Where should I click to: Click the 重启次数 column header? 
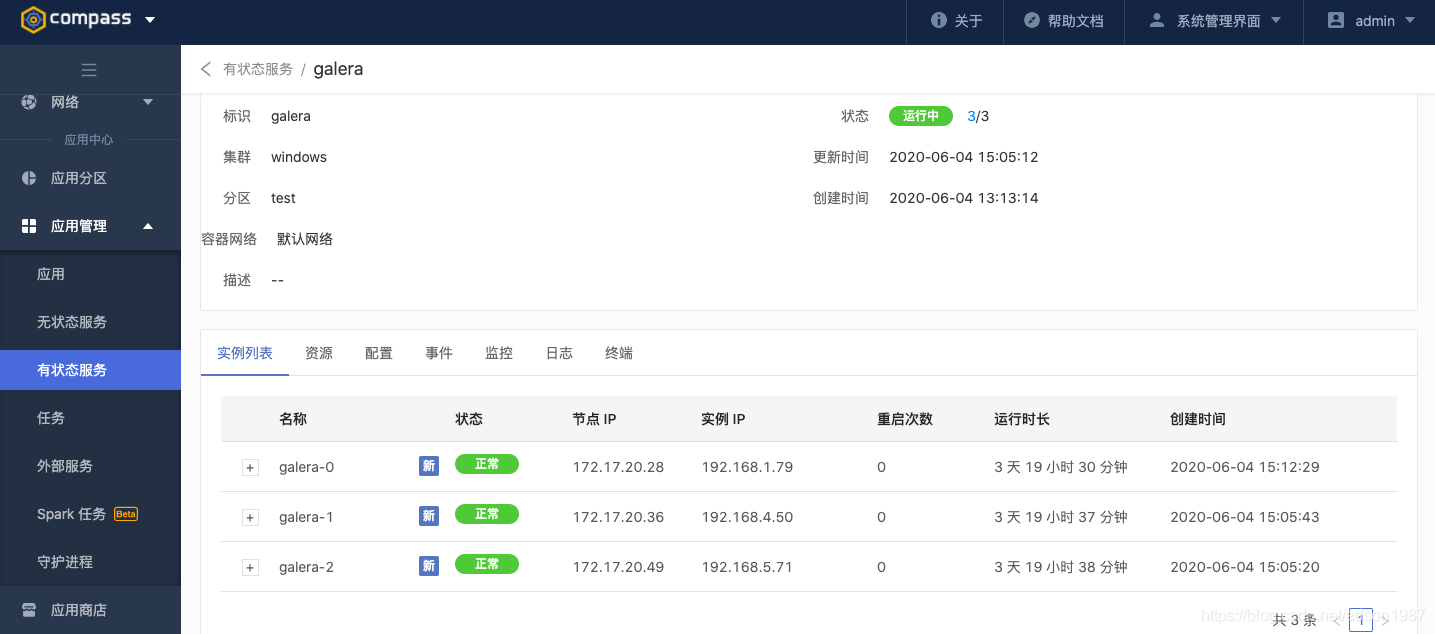tap(905, 419)
